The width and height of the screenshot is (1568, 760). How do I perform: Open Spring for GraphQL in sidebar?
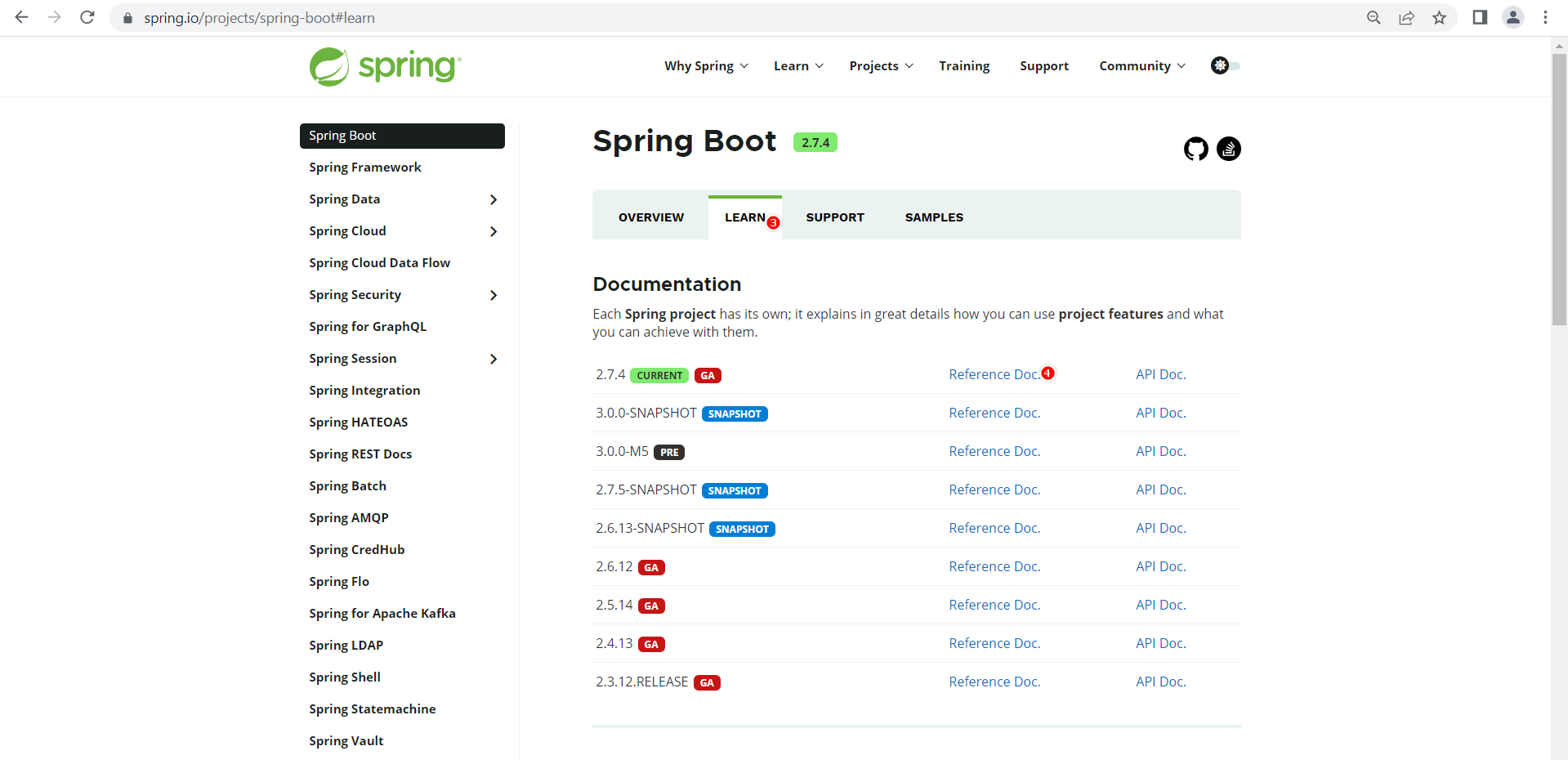(x=368, y=327)
